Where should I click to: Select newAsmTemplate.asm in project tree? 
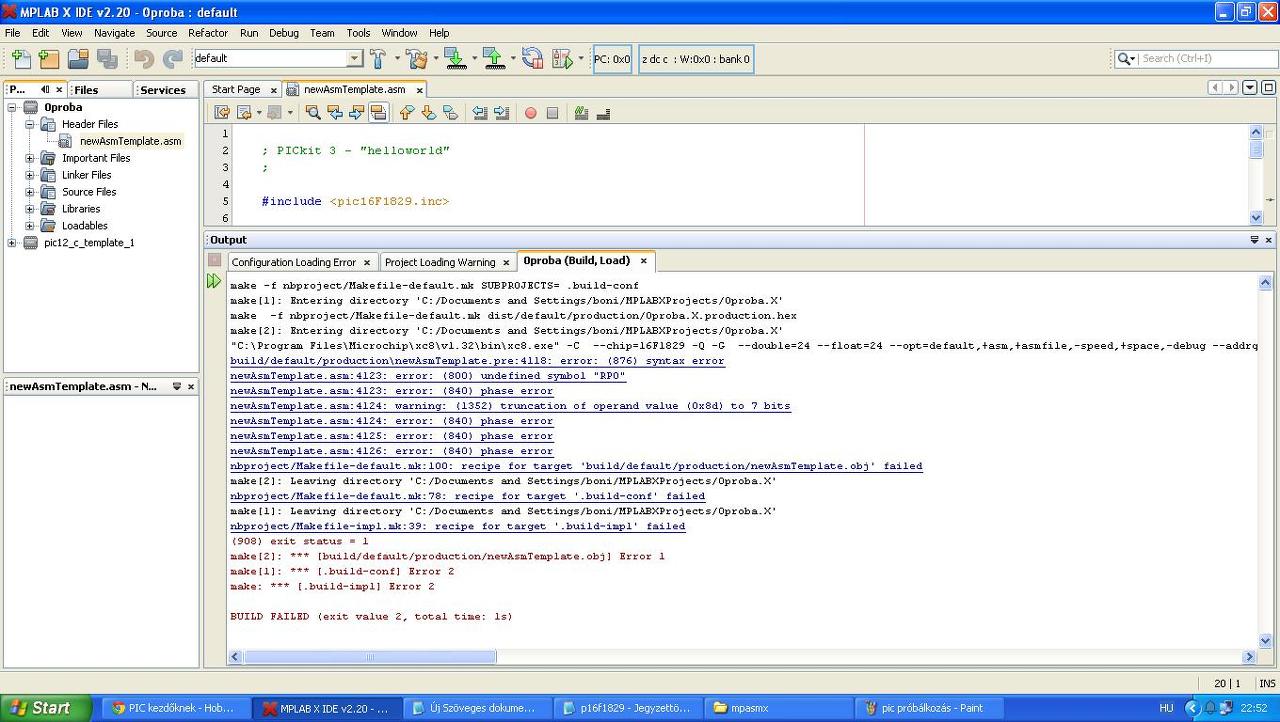[131, 141]
